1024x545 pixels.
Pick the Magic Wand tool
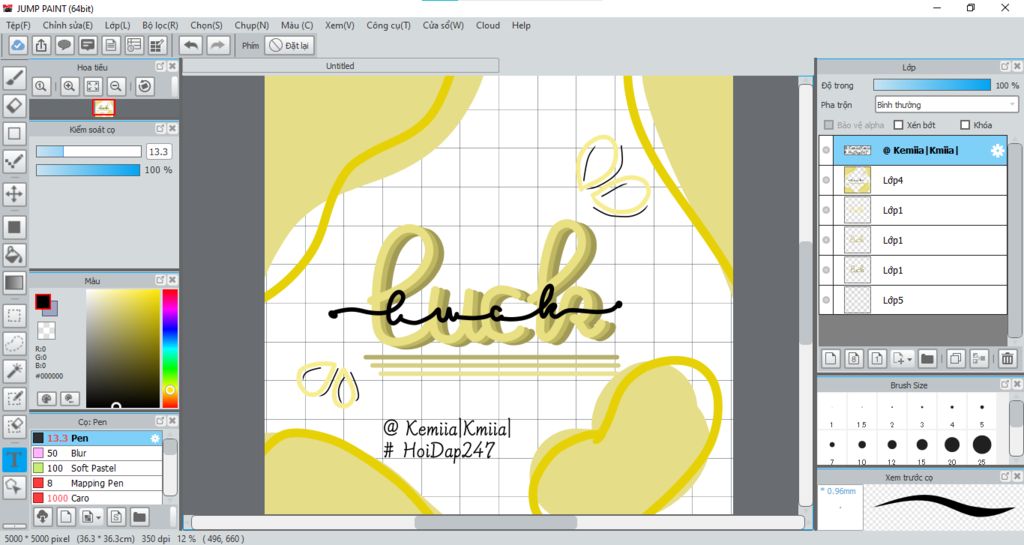[x=14, y=371]
